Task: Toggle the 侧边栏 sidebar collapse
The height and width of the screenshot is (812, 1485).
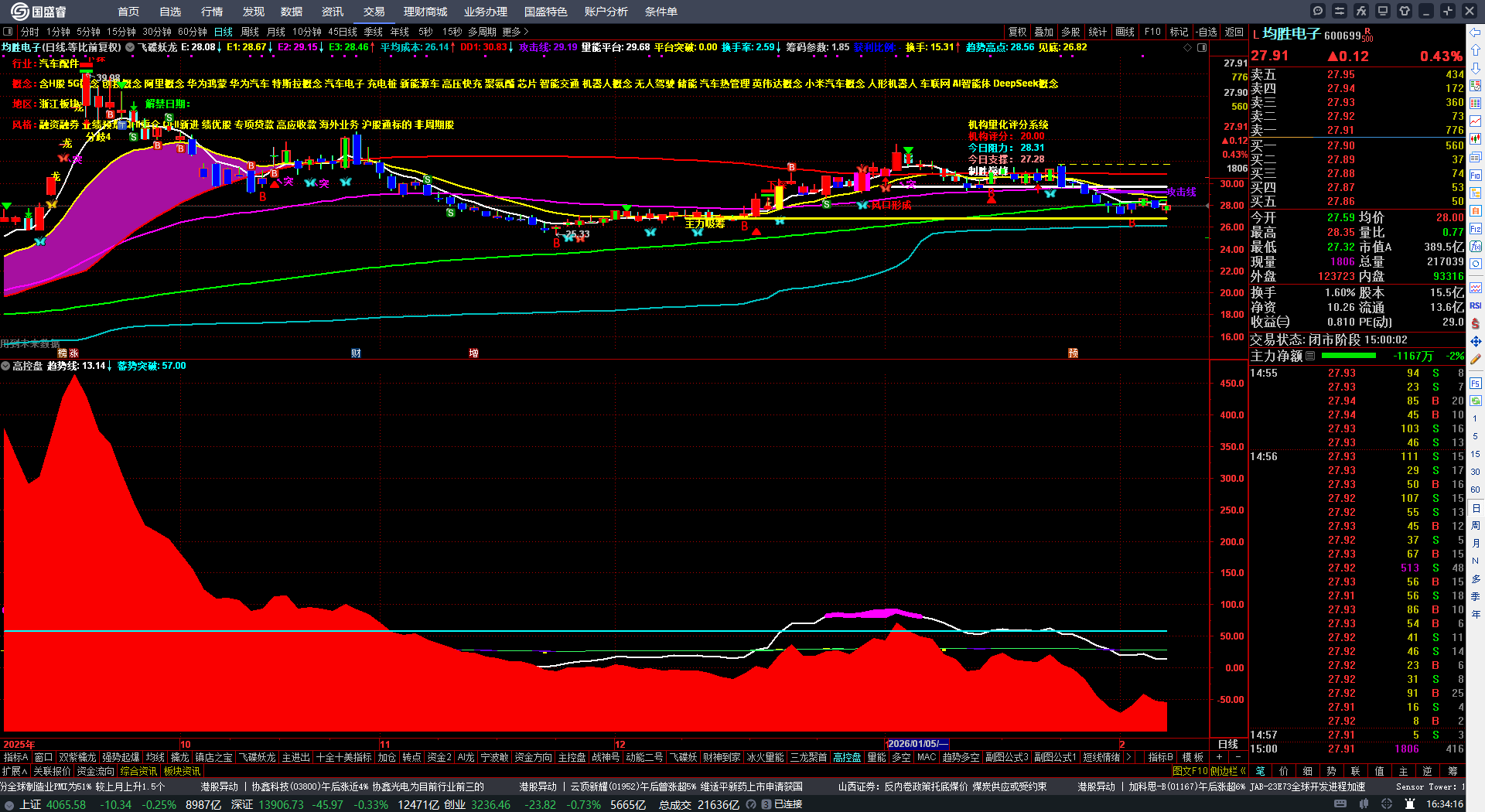Action: (1229, 771)
